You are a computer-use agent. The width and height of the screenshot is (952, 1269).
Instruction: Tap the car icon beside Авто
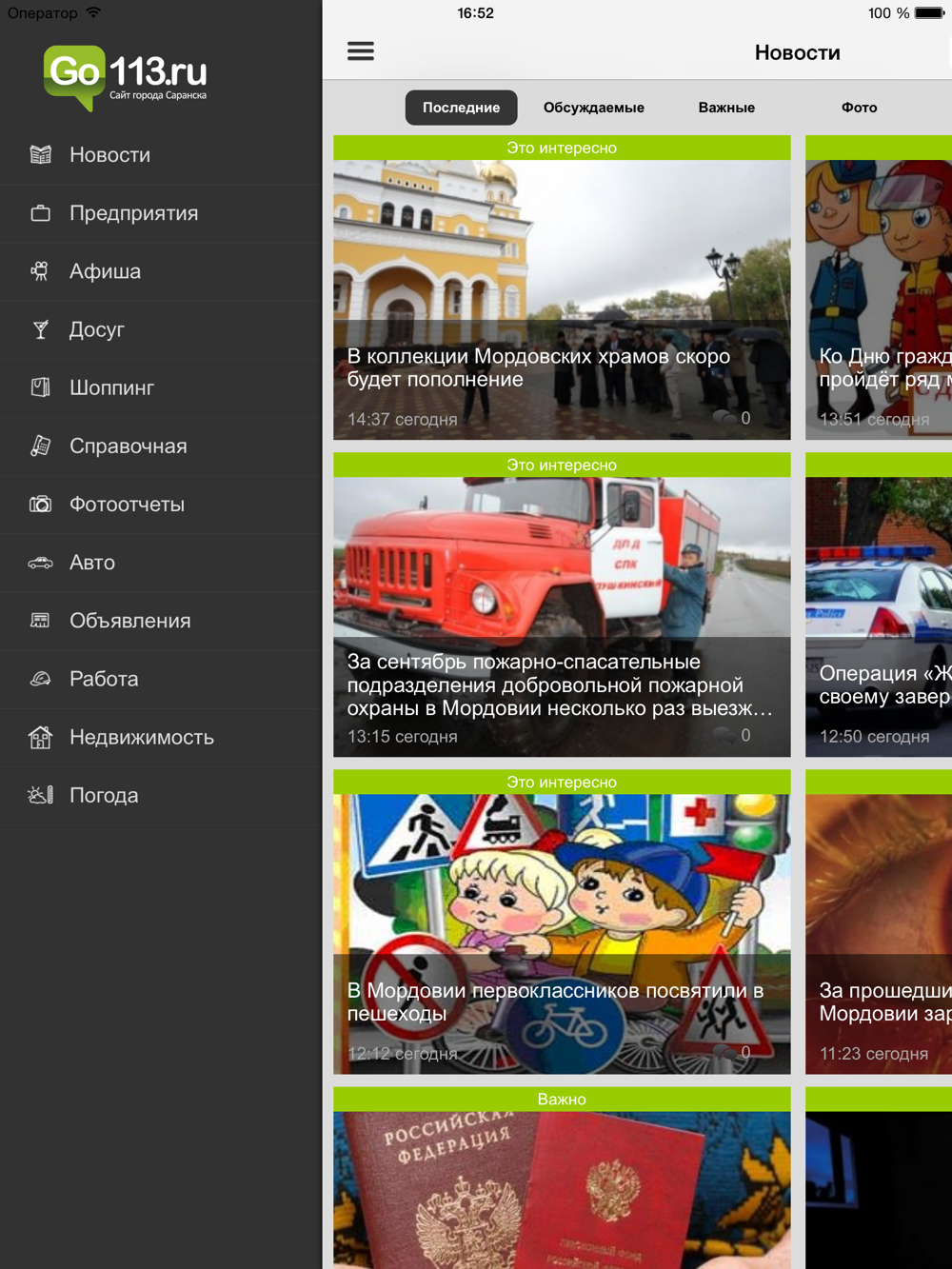tap(40, 563)
